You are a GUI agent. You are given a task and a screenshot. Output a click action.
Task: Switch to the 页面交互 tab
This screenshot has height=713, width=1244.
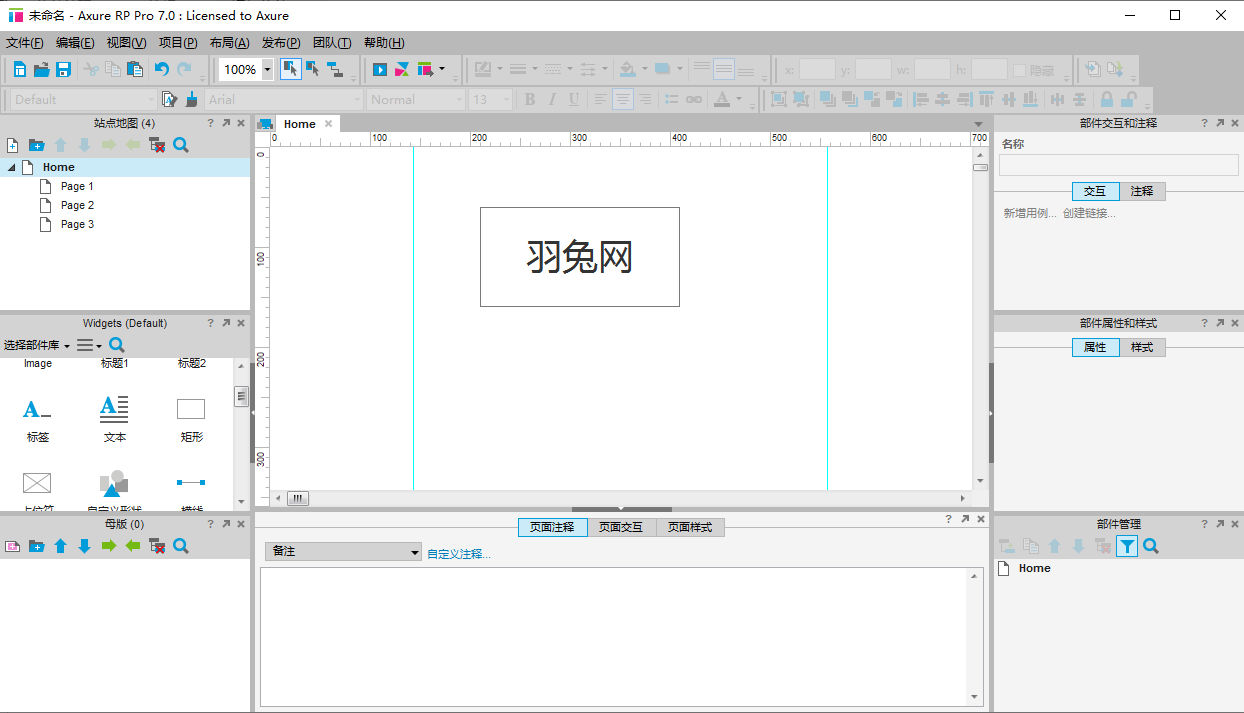pos(621,527)
